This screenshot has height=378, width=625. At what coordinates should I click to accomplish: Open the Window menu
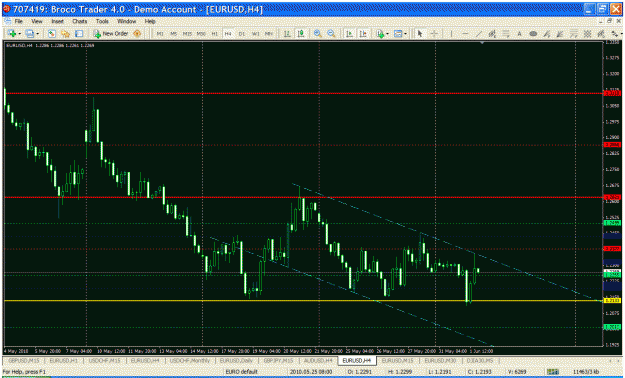click(x=126, y=21)
